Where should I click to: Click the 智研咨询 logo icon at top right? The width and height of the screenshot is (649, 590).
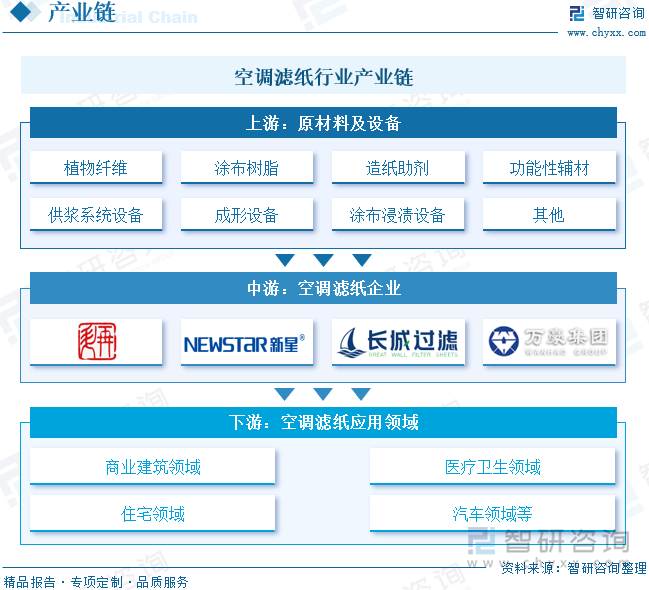pyautogui.click(x=577, y=13)
